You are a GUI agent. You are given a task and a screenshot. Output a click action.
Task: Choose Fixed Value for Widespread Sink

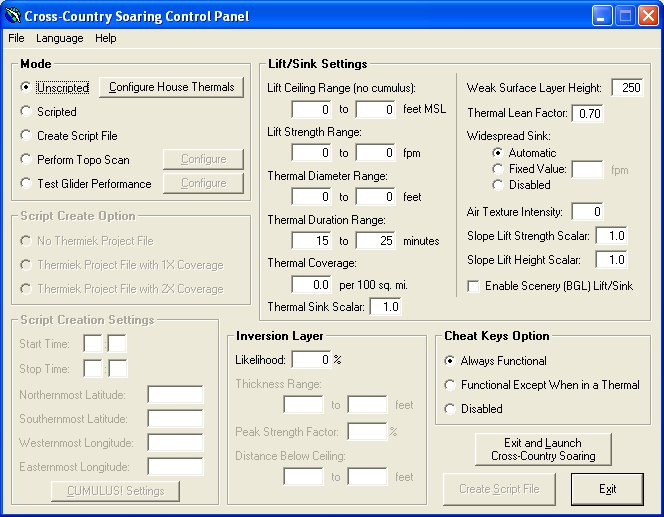click(529, 169)
